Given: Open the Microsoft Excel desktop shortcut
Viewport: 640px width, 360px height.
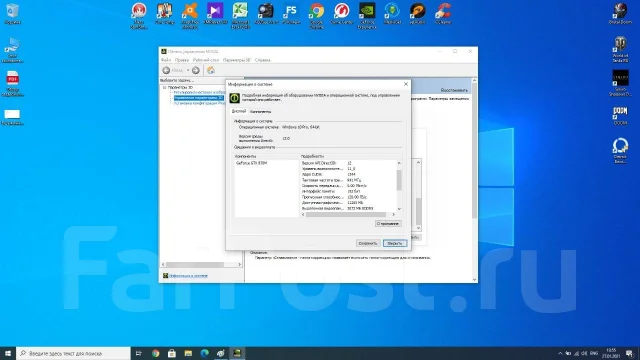Looking at the screenshot, I should [240, 15].
